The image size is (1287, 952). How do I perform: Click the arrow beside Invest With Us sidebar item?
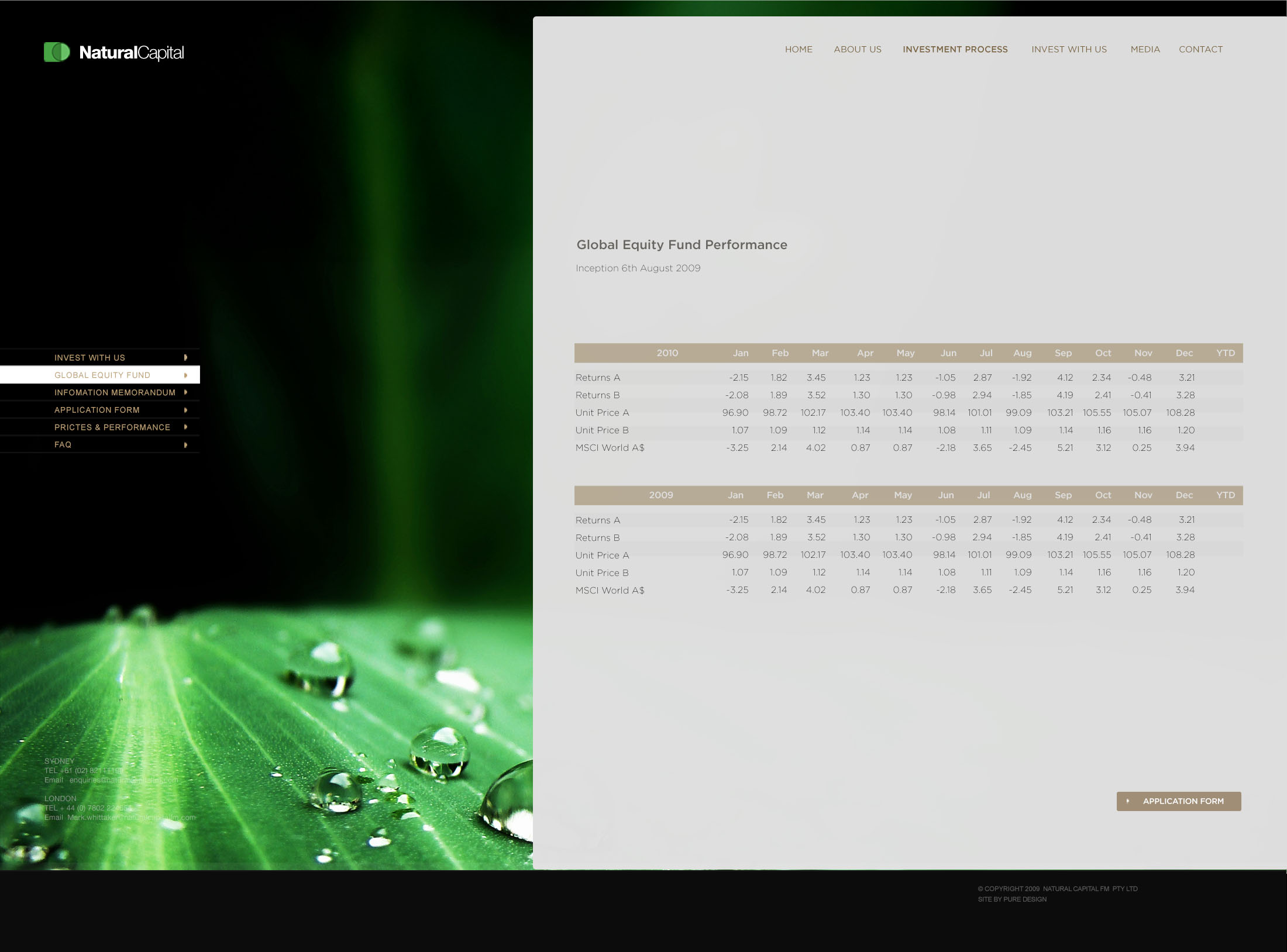[185, 357]
